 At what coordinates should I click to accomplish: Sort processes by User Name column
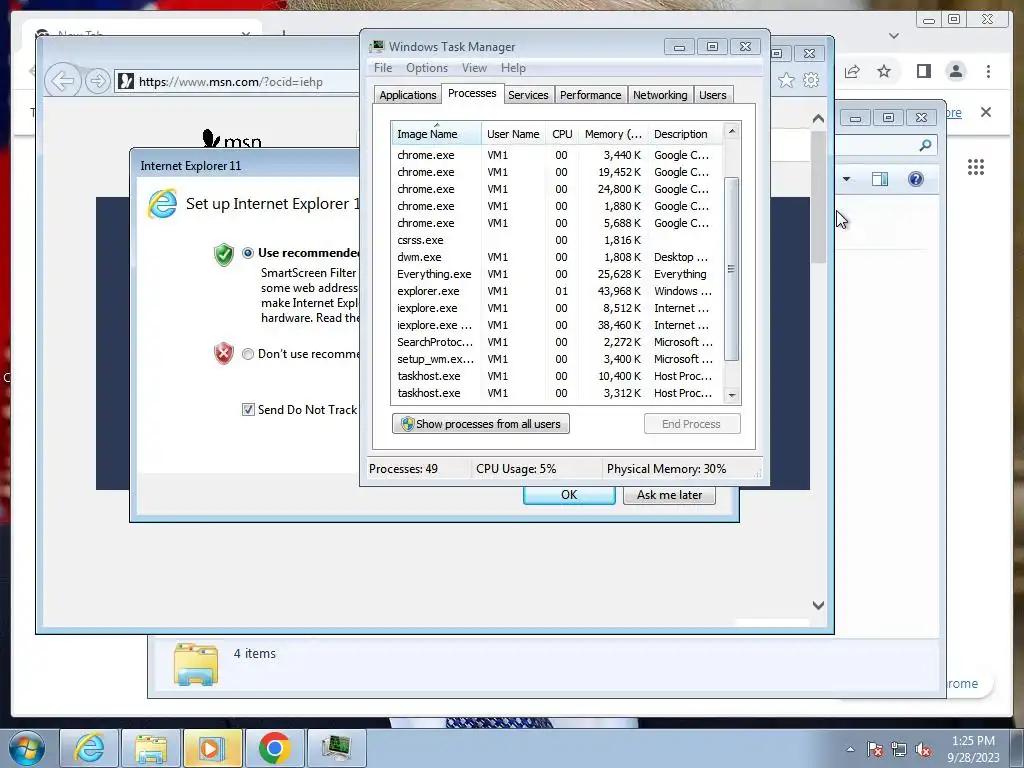pos(513,134)
